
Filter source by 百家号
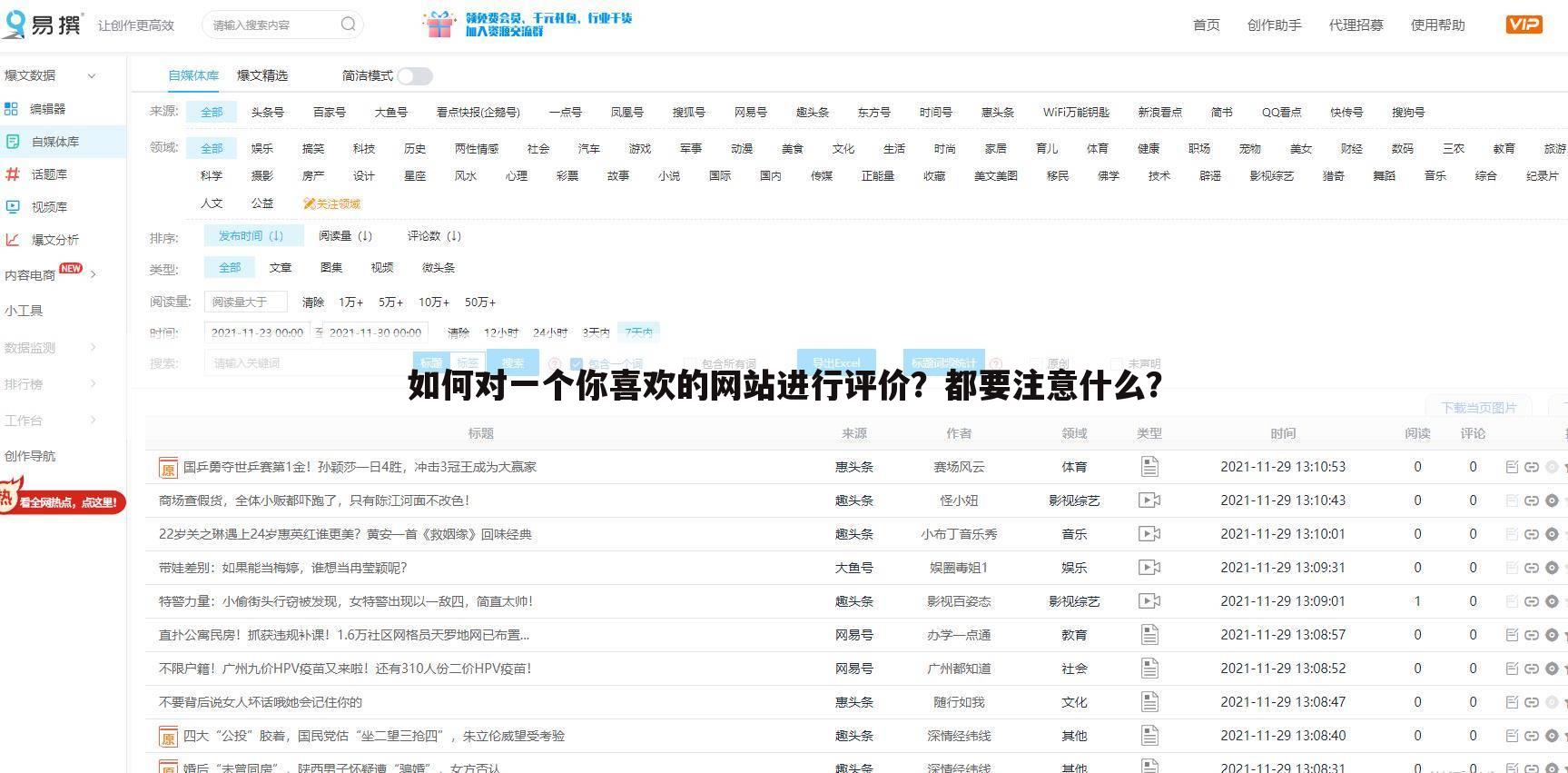330,113
